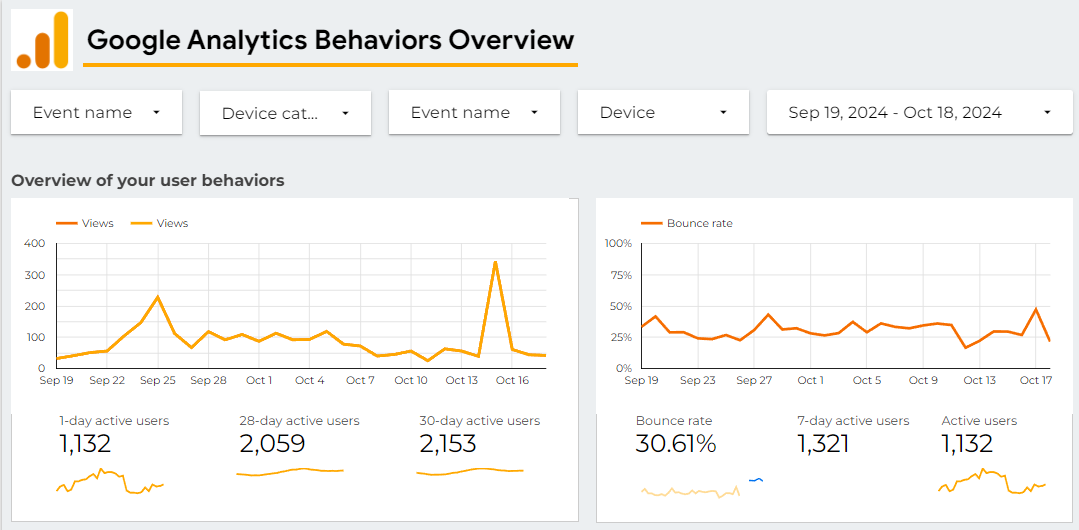Click the Bounce rate legend entry

[x=687, y=223]
